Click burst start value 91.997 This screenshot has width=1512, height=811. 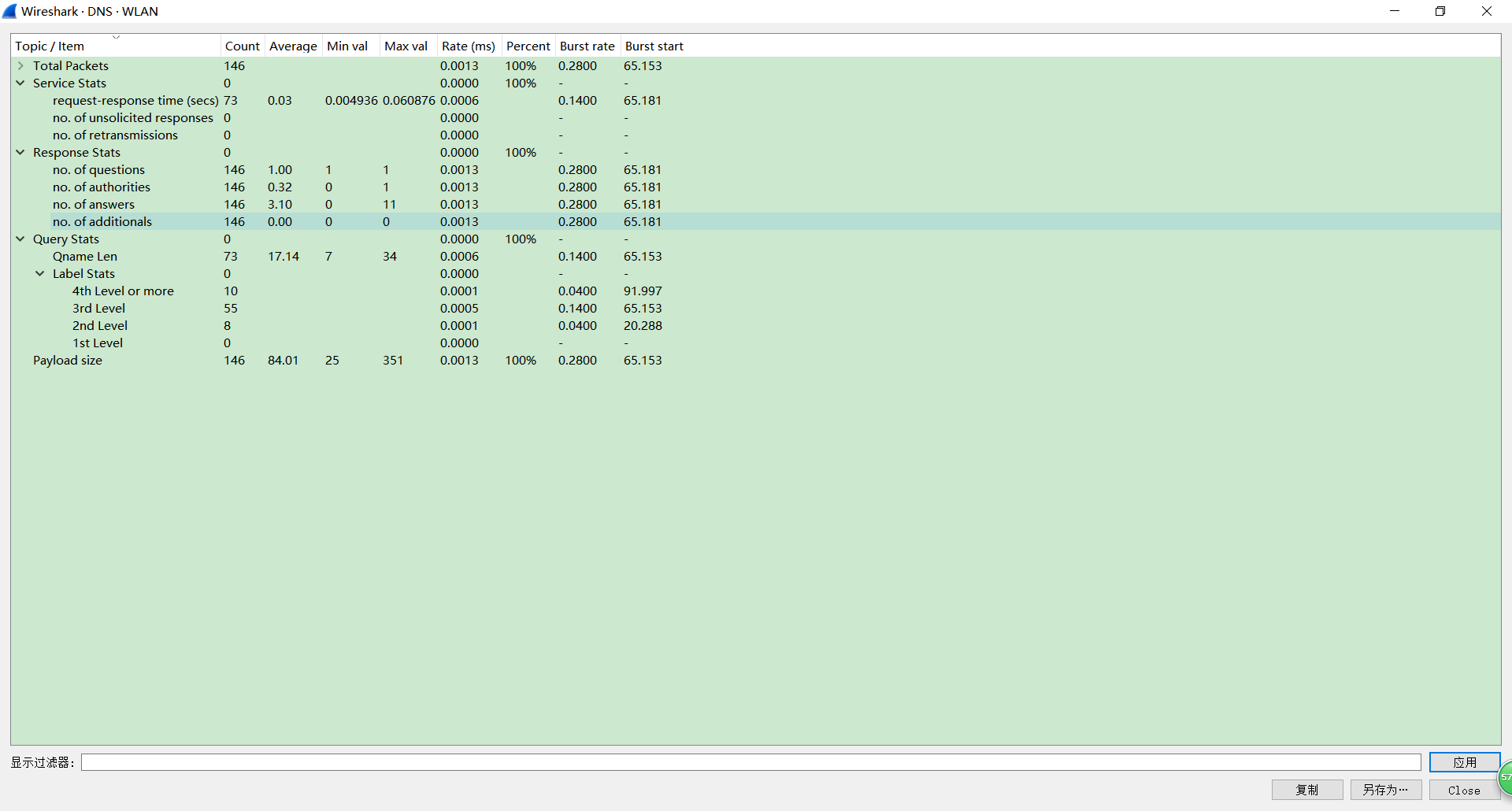(643, 291)
